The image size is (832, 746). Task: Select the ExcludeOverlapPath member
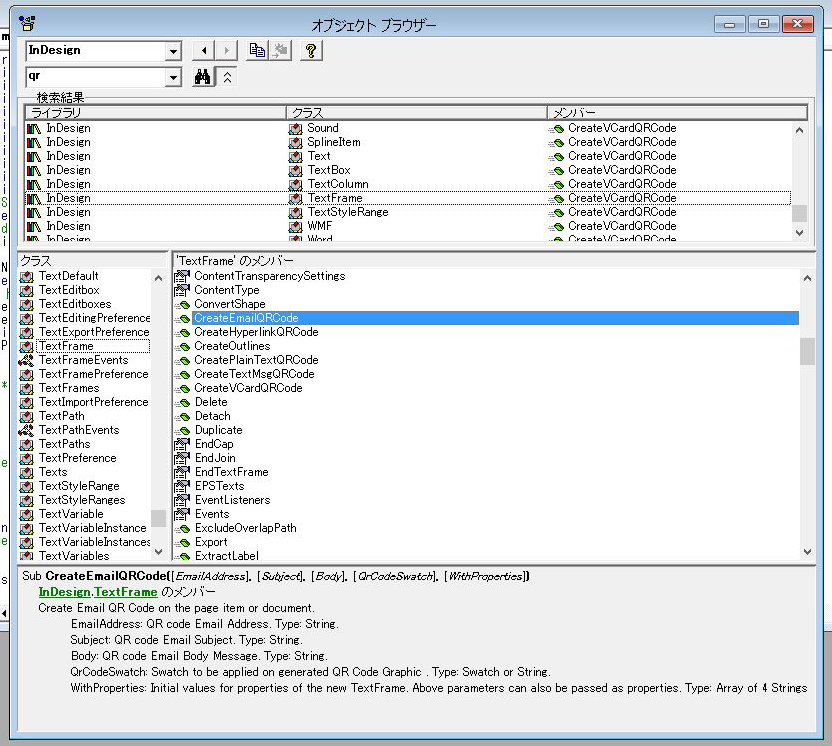[246, 528]
